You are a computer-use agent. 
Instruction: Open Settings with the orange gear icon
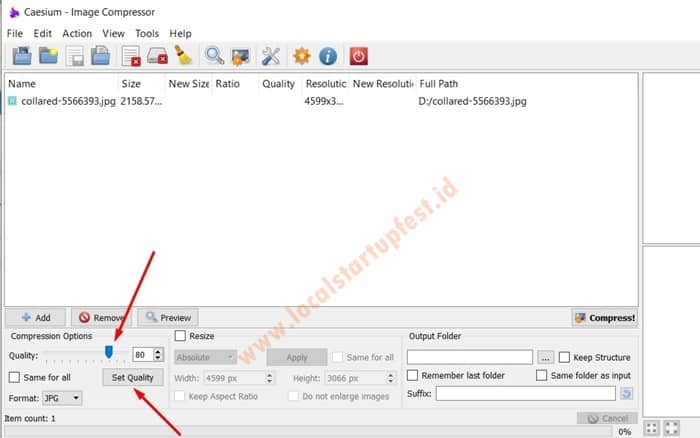[x=302, y=56]
